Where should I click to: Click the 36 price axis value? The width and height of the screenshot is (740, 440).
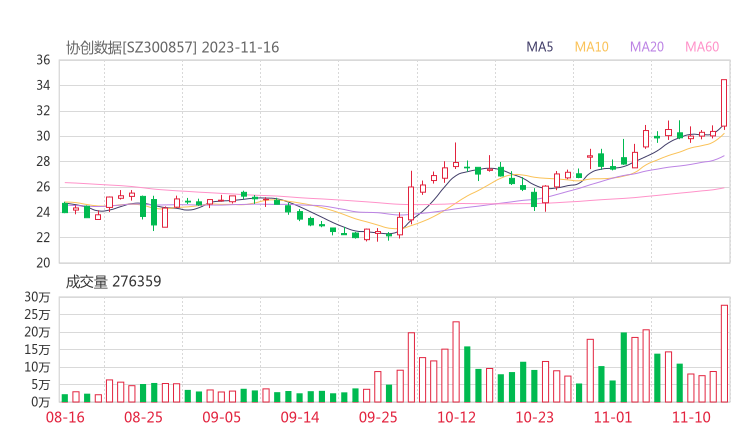[43, 60]
